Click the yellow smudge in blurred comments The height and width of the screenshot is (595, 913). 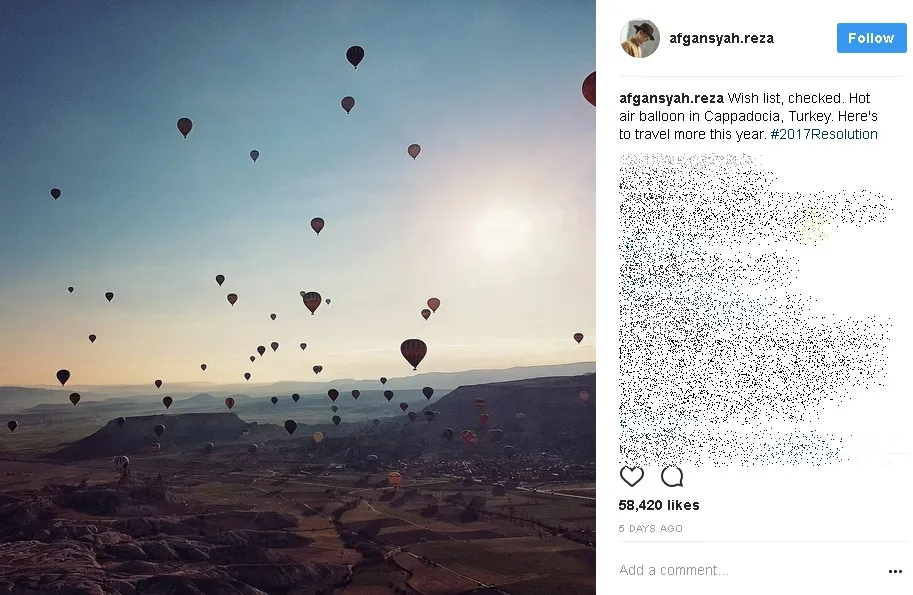click(x=815, y=228)
